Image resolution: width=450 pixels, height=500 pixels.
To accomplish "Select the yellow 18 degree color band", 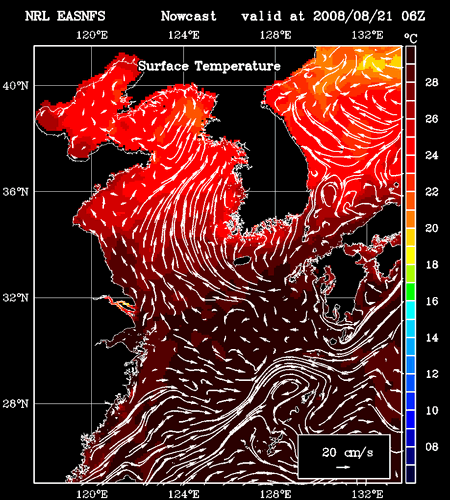I will point(410,256).
